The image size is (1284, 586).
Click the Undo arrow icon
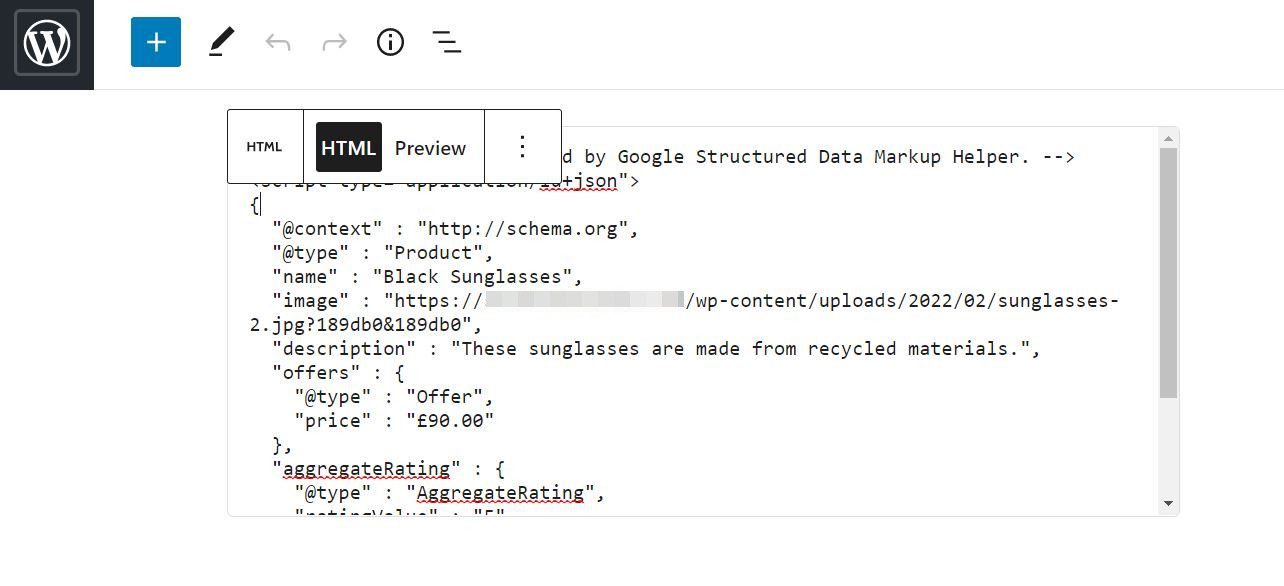pyautogui.click(x=277, y=42)
